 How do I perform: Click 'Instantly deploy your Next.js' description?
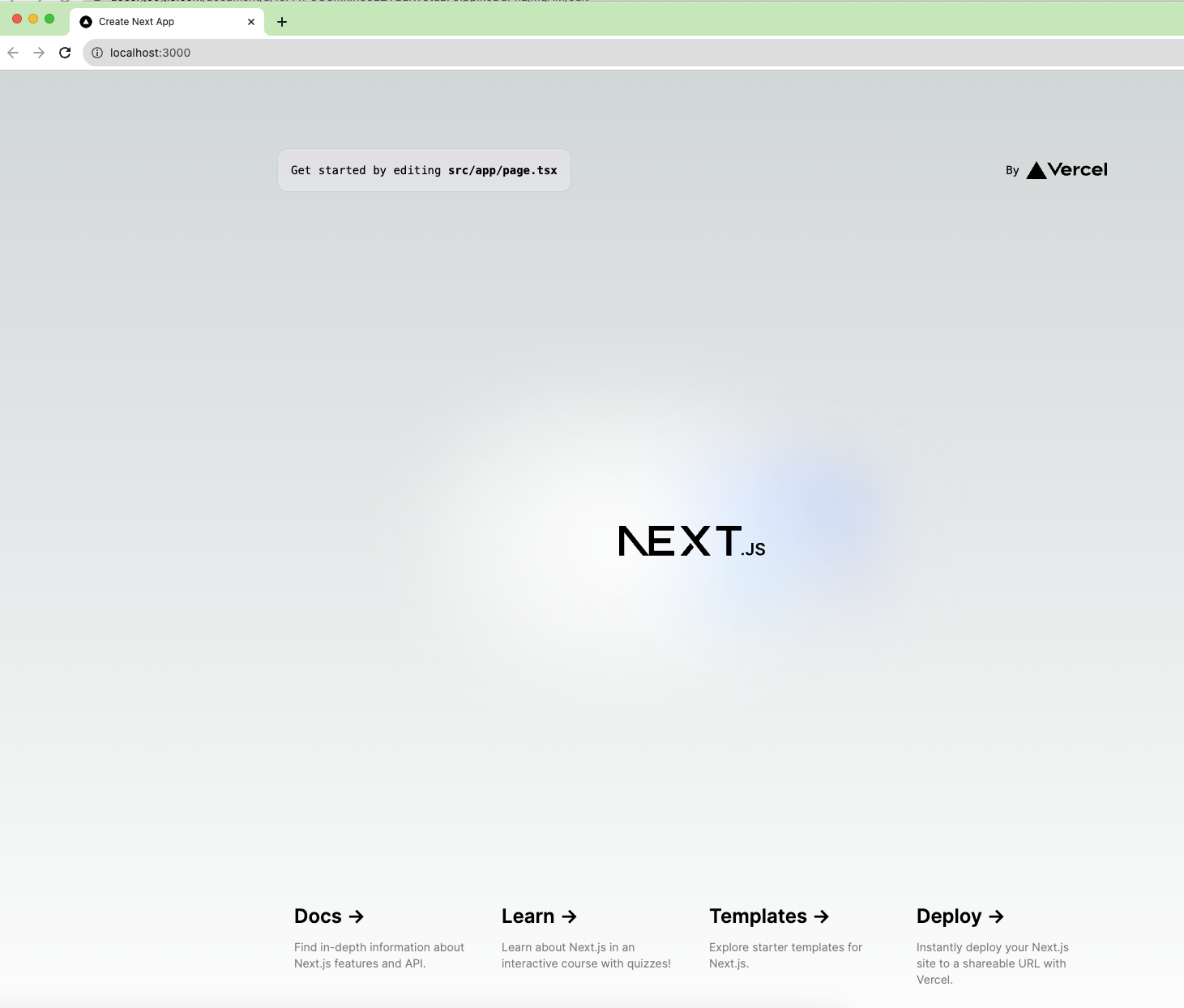[993, 947]
